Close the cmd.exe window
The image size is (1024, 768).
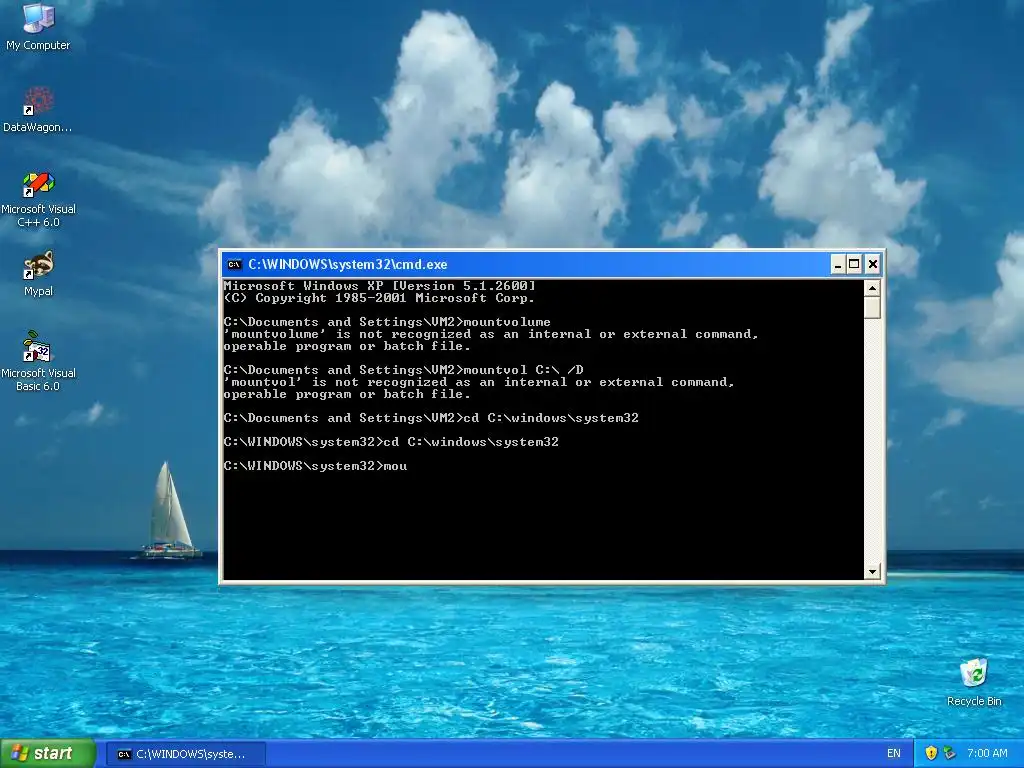pos(872,264)
